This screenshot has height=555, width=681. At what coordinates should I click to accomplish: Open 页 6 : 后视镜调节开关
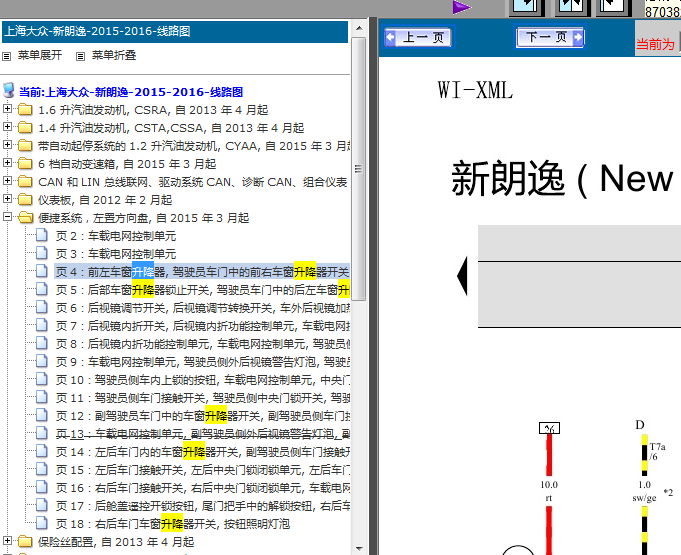point(202,308)
